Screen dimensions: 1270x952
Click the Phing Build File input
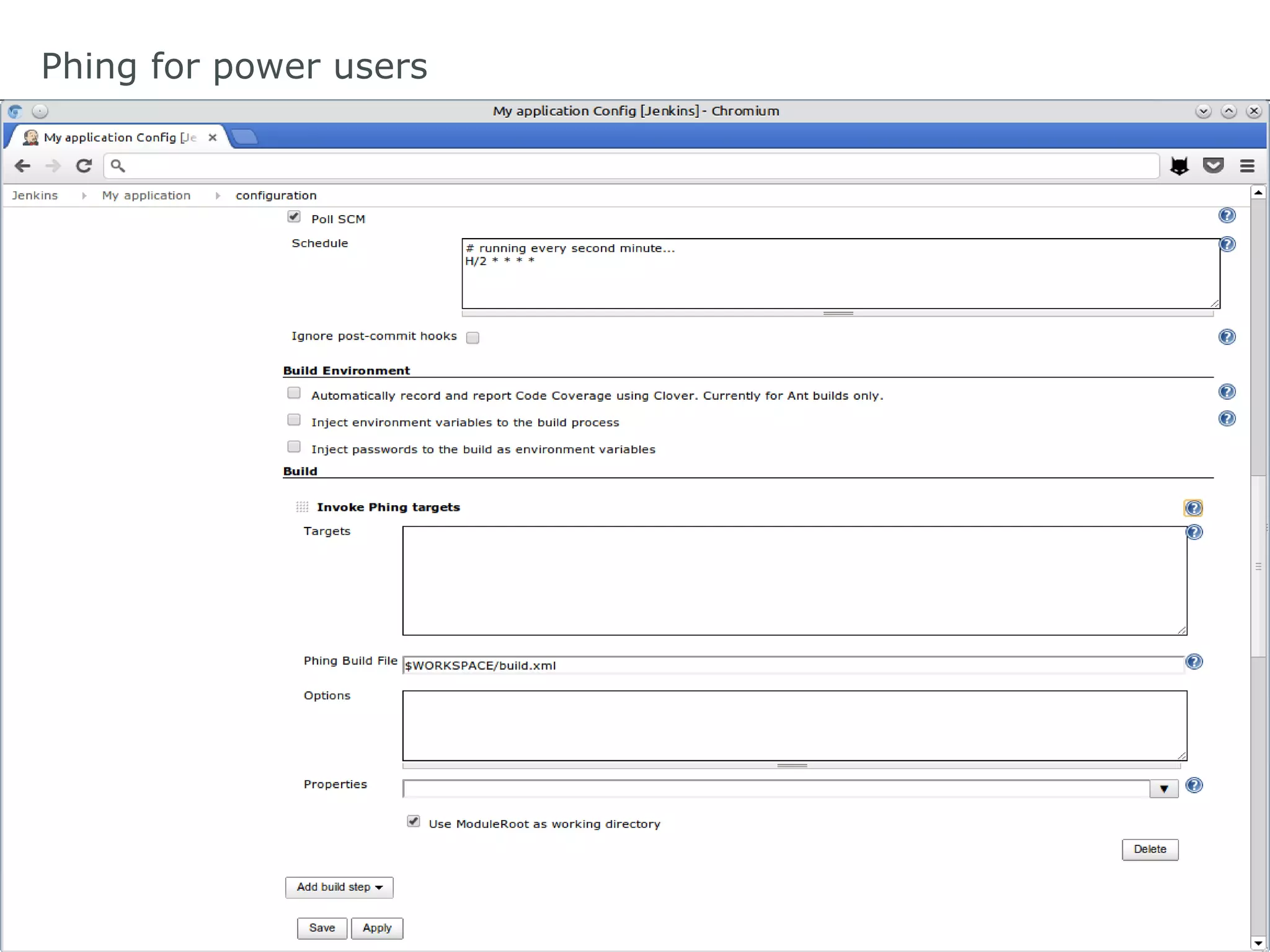coord(793,665)
